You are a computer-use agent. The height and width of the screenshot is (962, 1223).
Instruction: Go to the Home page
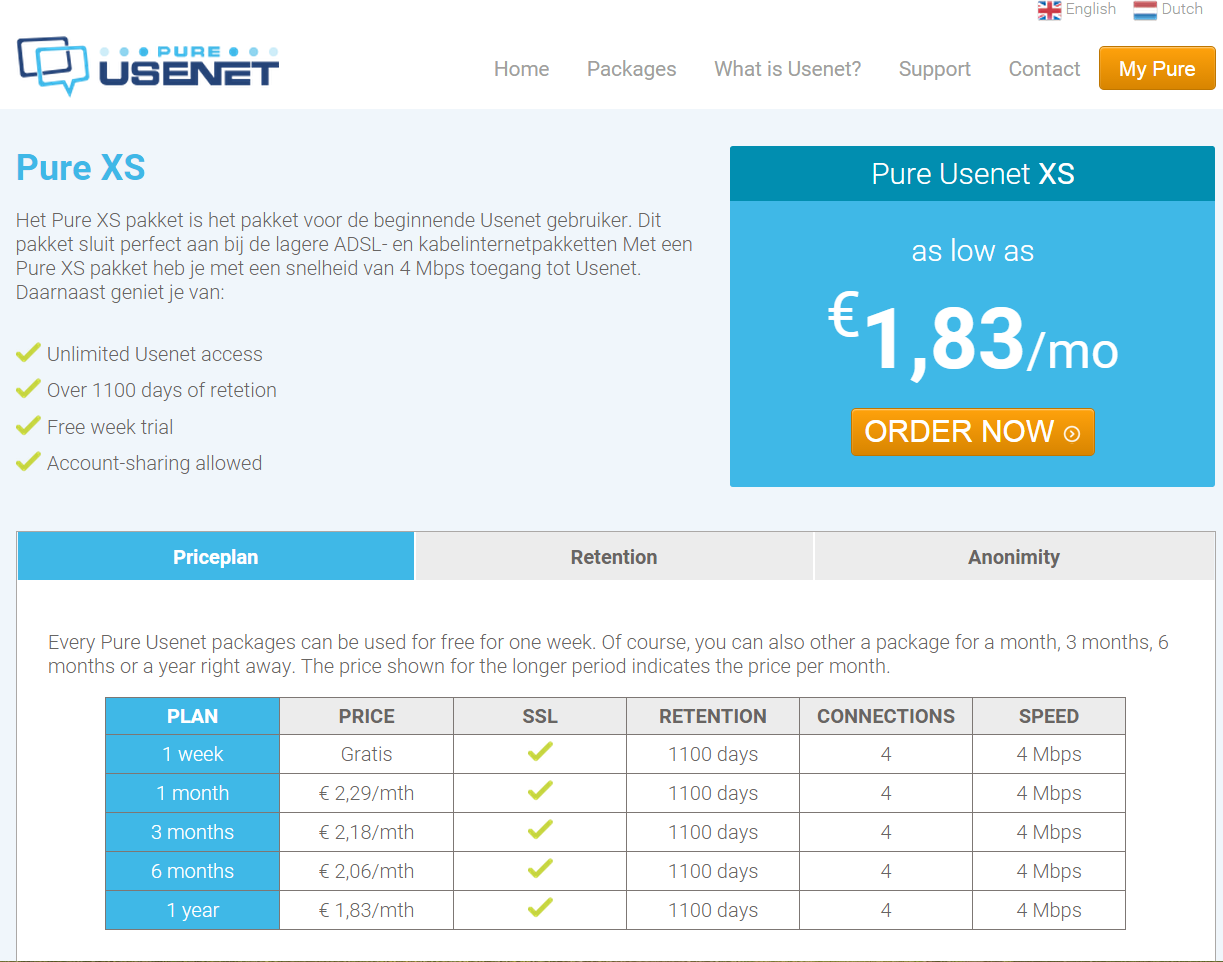coord(521,69)
